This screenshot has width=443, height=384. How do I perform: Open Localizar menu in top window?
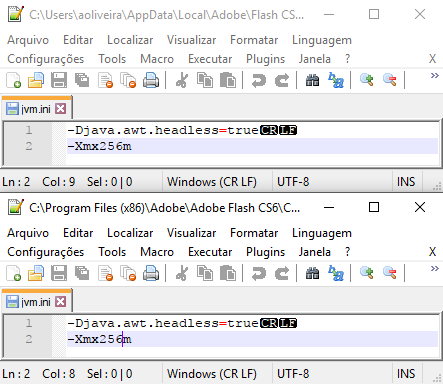pyautogui.click(x=130, y=40)
